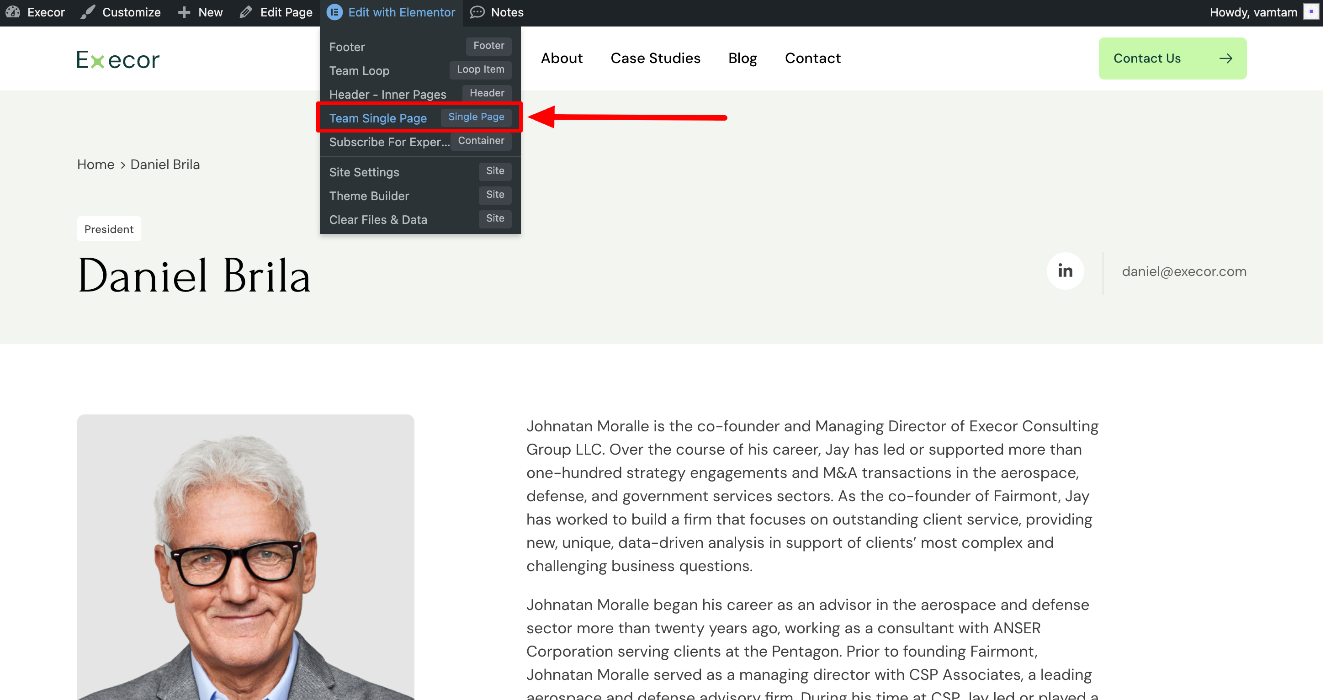Click the plus icon next to New
The image size is (1323, 700).
[x=184, y=12]
